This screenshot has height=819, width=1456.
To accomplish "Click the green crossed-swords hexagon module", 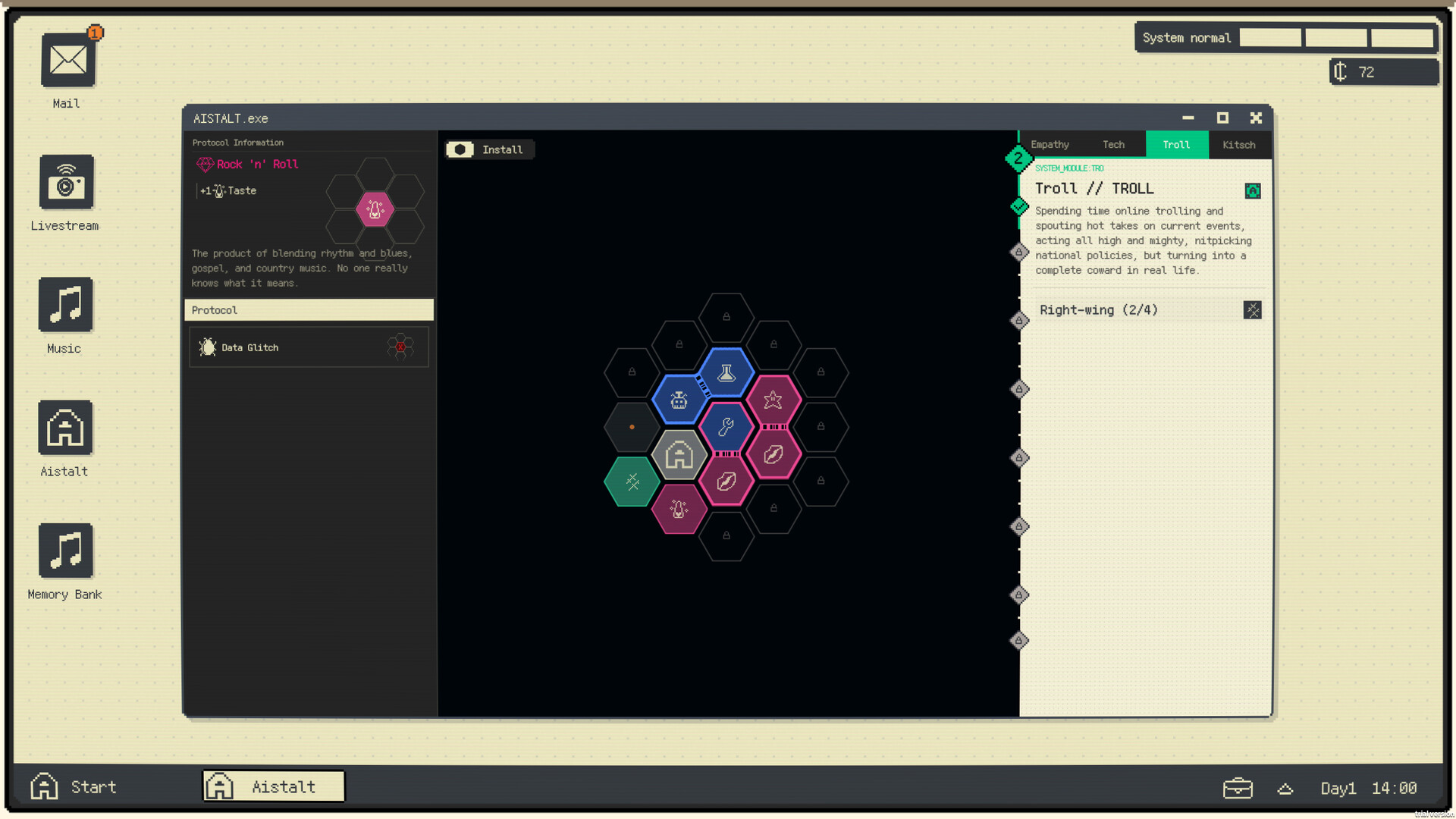I will (x=632, y=482).
